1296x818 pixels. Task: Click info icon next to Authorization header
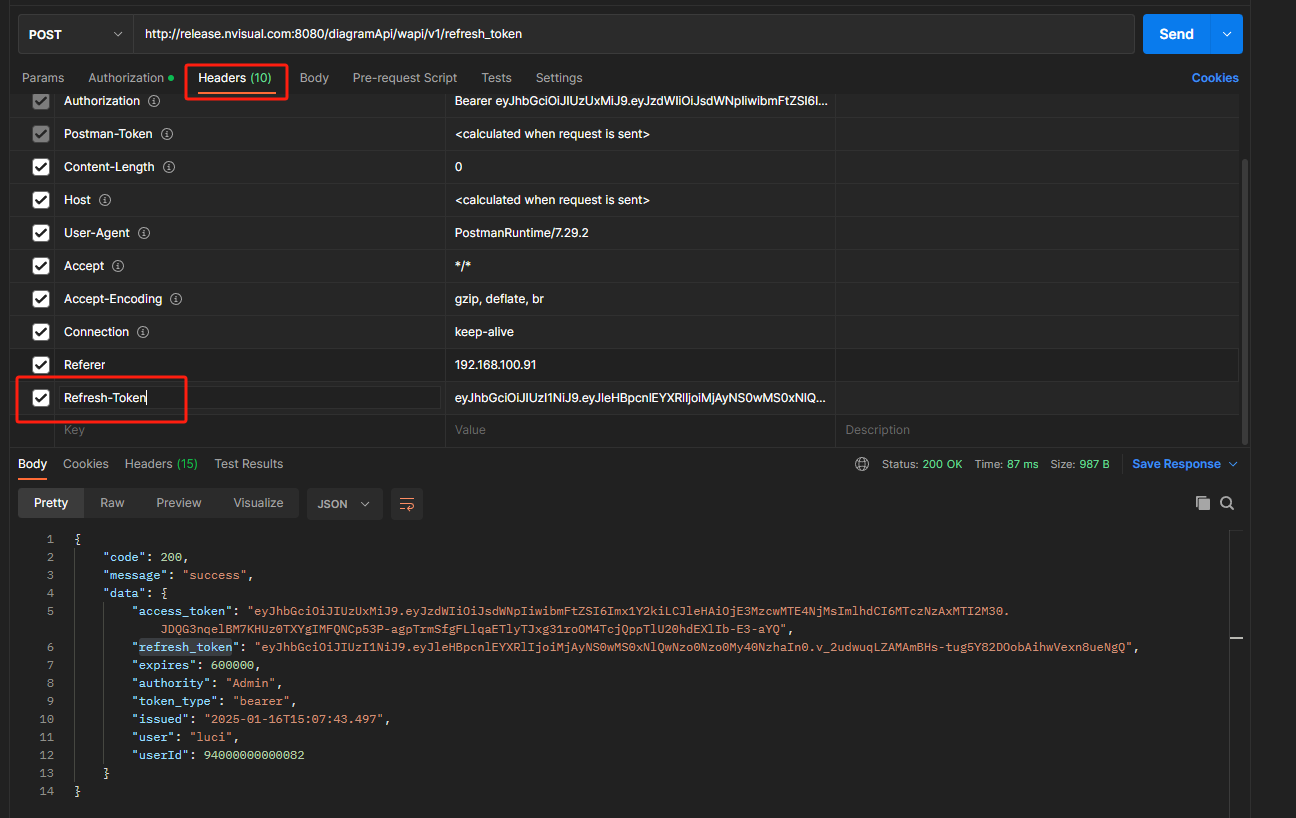coord(154,101)
